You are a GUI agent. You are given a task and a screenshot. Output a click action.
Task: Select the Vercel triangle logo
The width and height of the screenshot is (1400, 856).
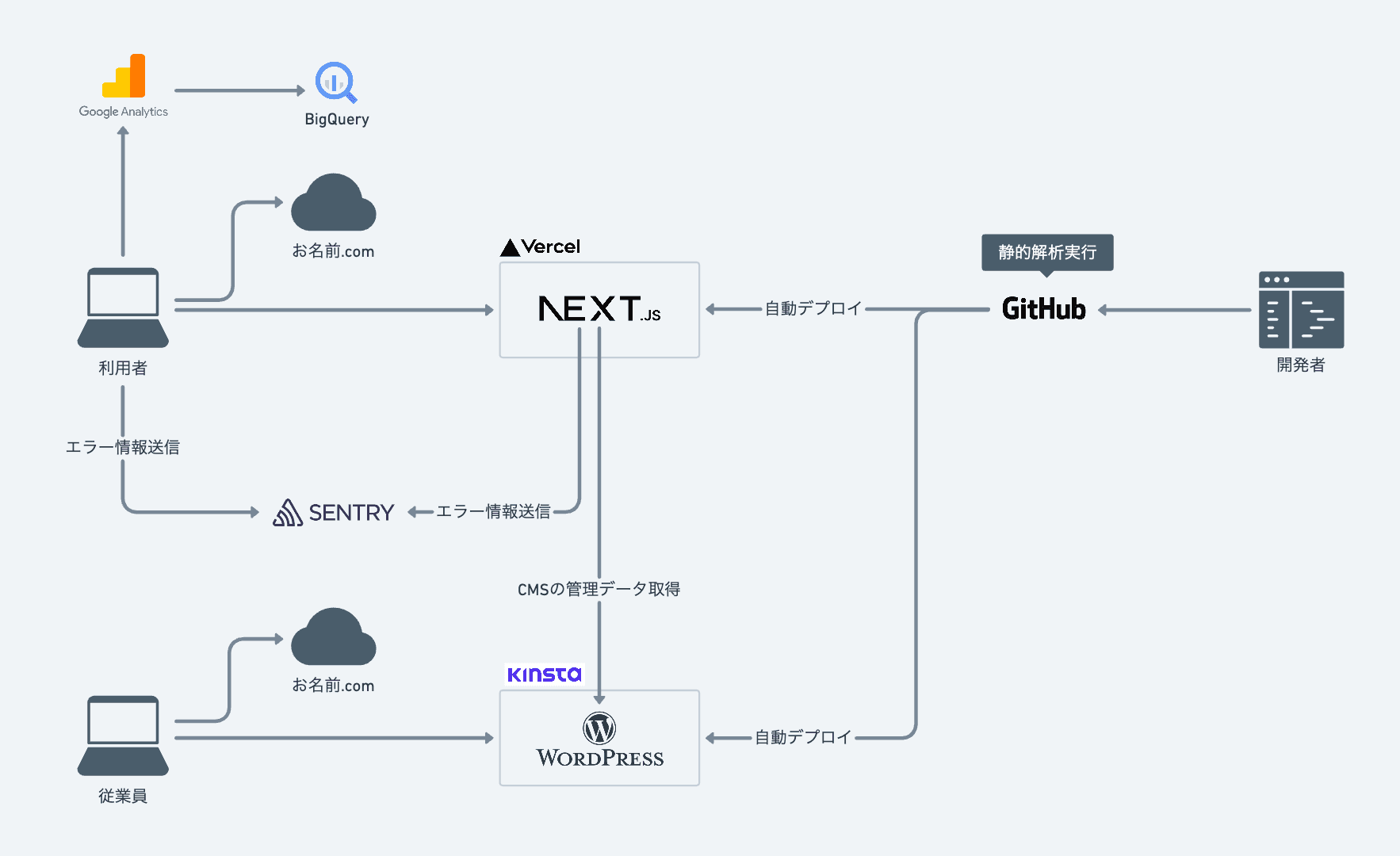coord(510,247)
